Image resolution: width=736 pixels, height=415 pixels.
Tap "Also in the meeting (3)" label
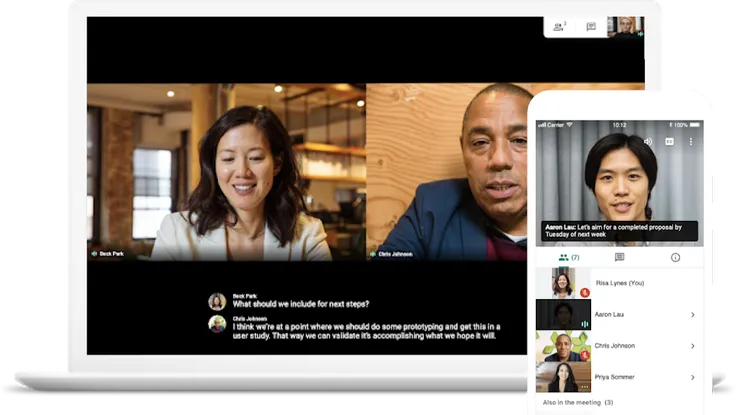coord(578,403)
